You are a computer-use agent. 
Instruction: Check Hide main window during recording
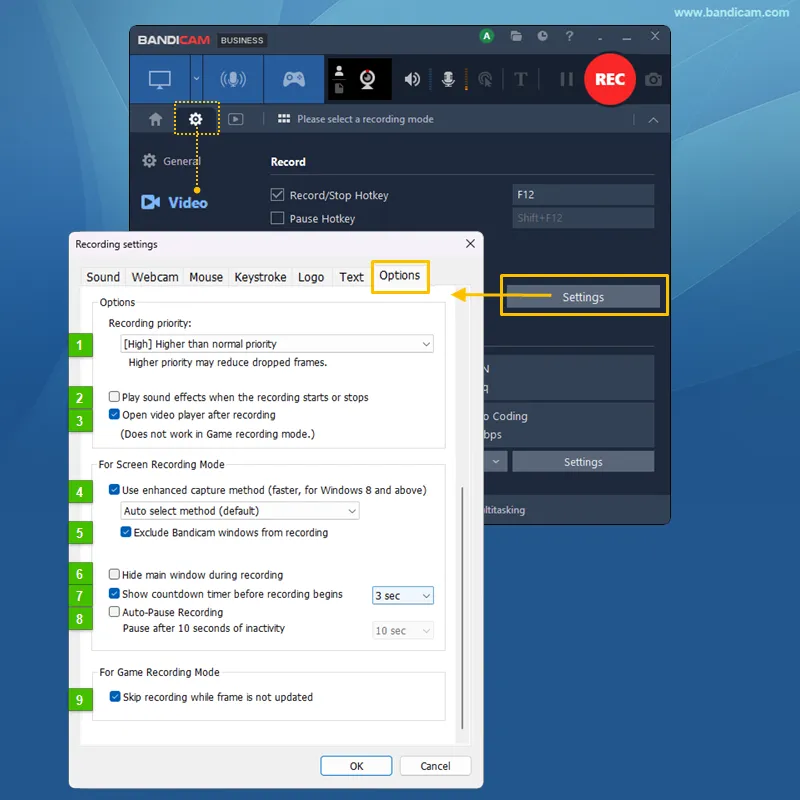tap(114, 574)
